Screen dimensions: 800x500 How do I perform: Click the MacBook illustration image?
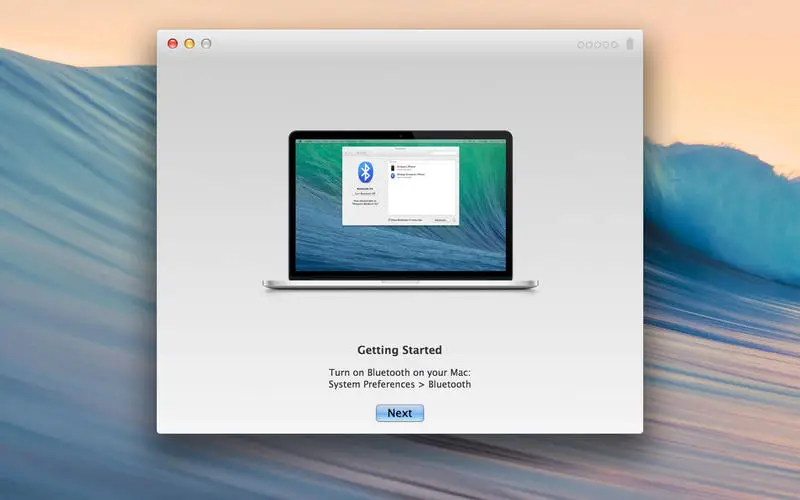[400, 211]
